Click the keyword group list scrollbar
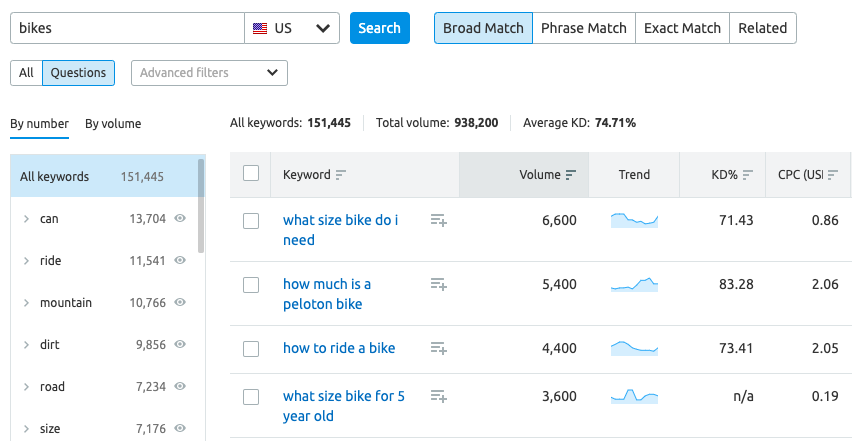This screenshot has width=852, height=441. click(x=201, y=205)
